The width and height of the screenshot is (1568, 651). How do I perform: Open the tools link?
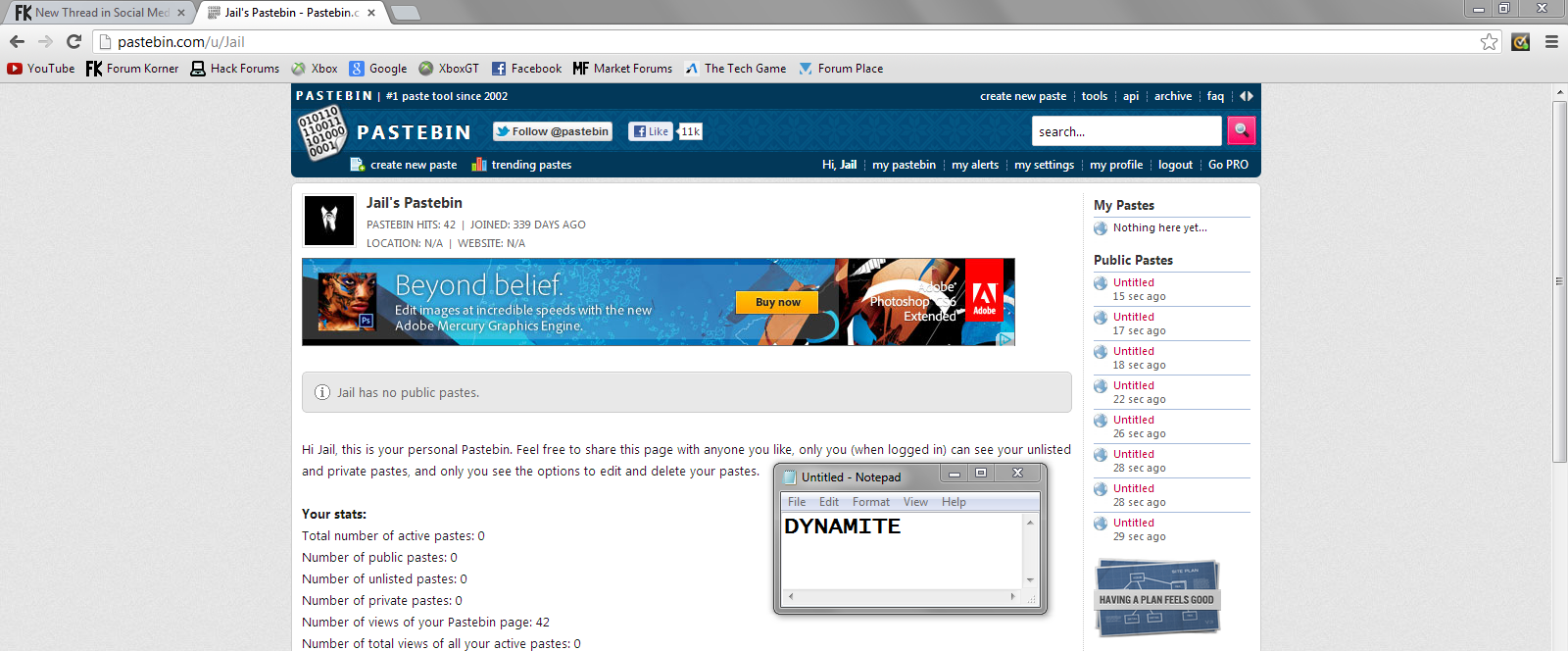click(x=1095, y=96)
